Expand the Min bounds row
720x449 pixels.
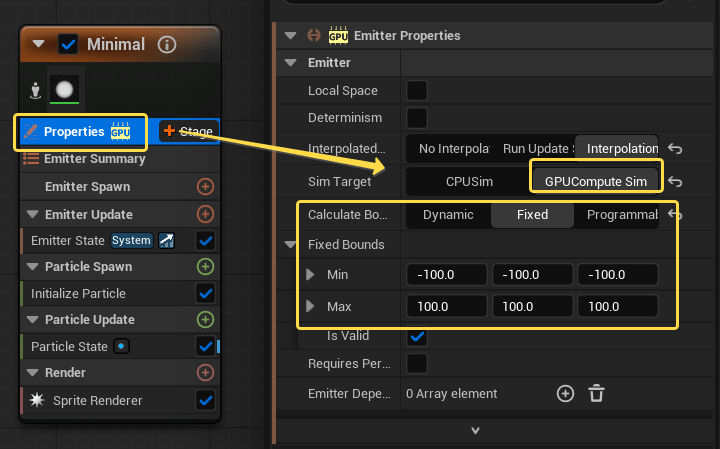(x=310, y=275)
